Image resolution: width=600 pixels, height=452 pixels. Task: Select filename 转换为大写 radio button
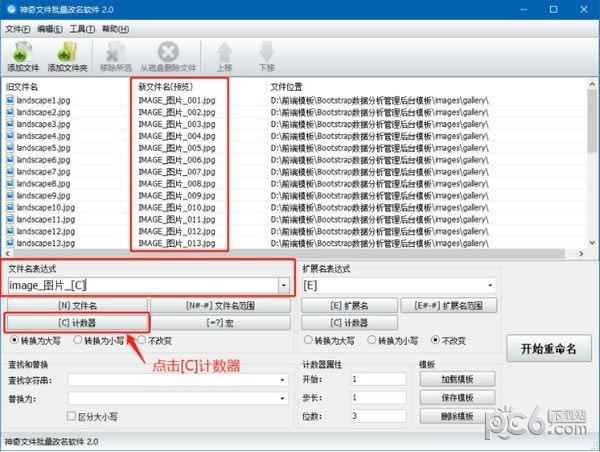point(14,340)
